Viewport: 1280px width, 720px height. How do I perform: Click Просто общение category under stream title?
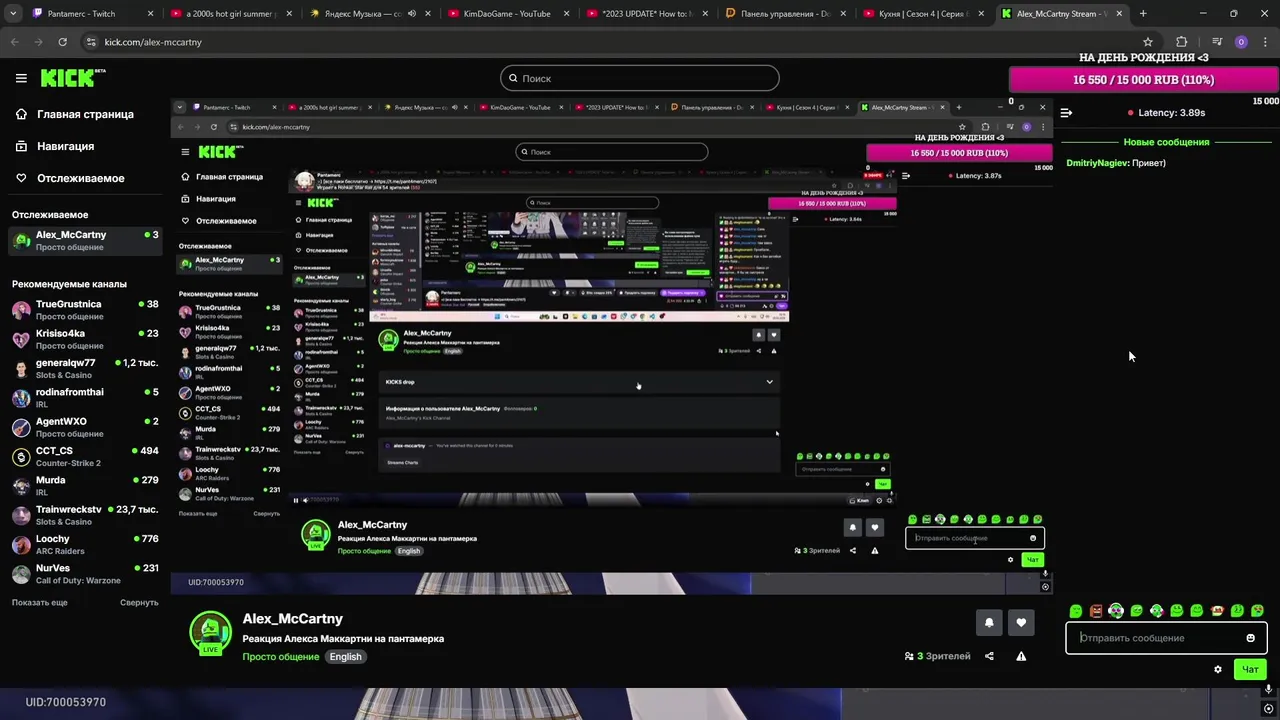coord(281,657)
